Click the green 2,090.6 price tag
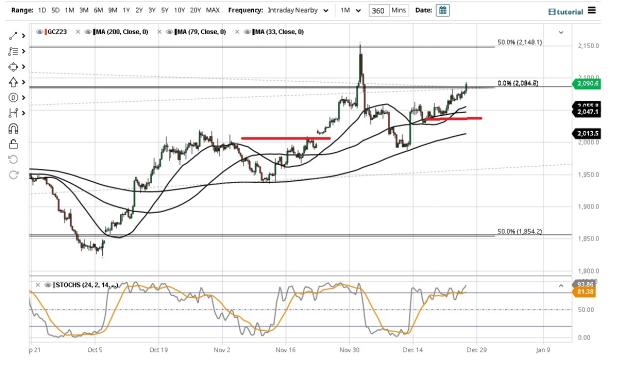Image resolution: width=625 pixels, height=365 pixels. coord(586,84)
